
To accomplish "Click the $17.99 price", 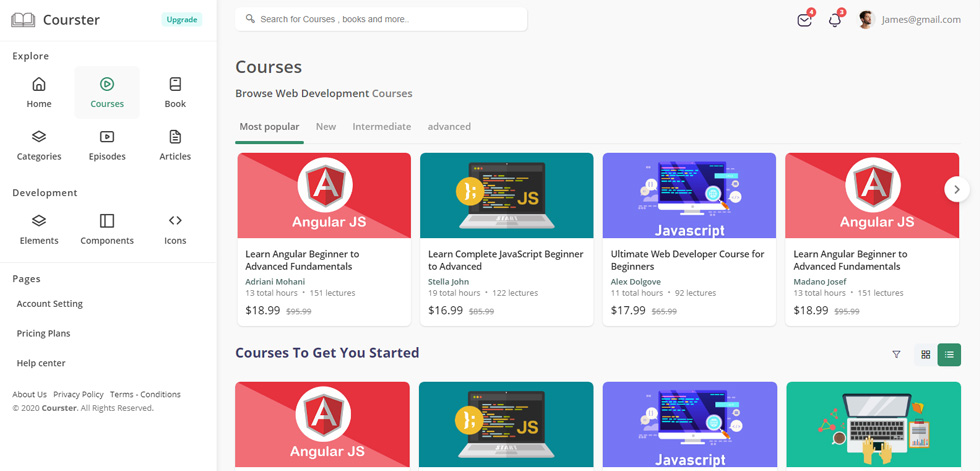I will coord(628,310).
